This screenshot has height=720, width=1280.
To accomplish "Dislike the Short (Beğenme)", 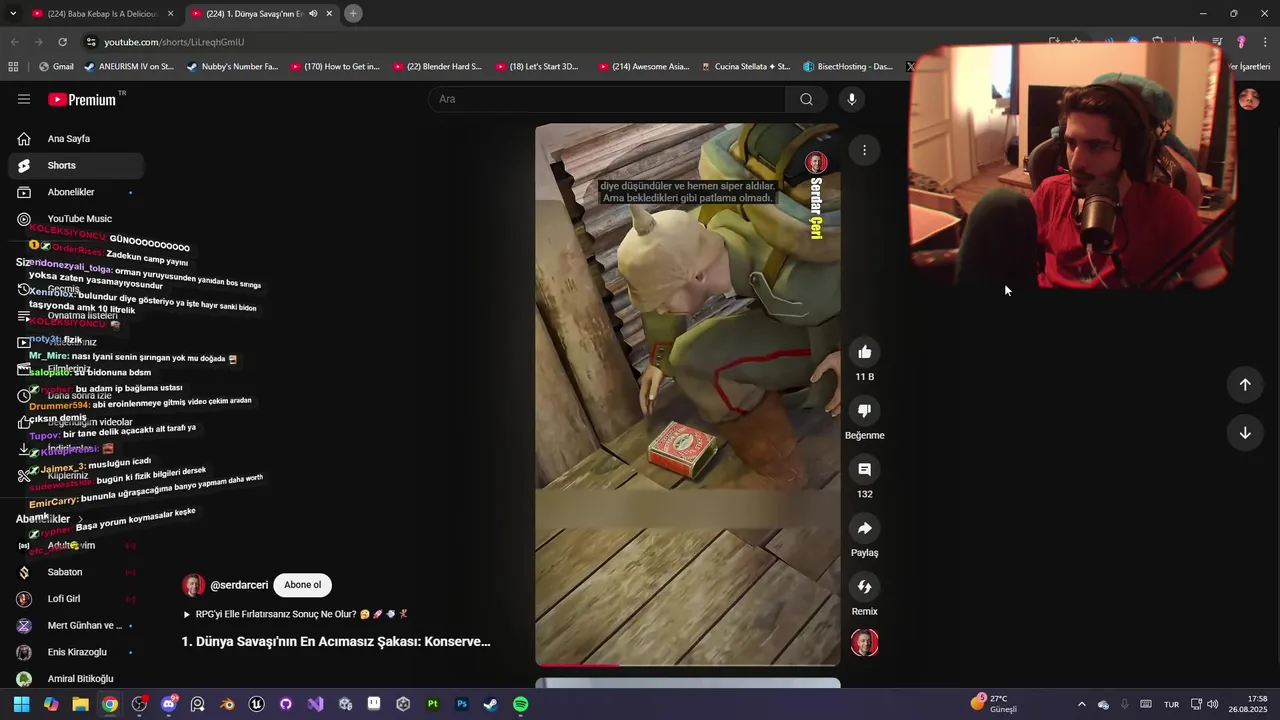I will 865,410.
